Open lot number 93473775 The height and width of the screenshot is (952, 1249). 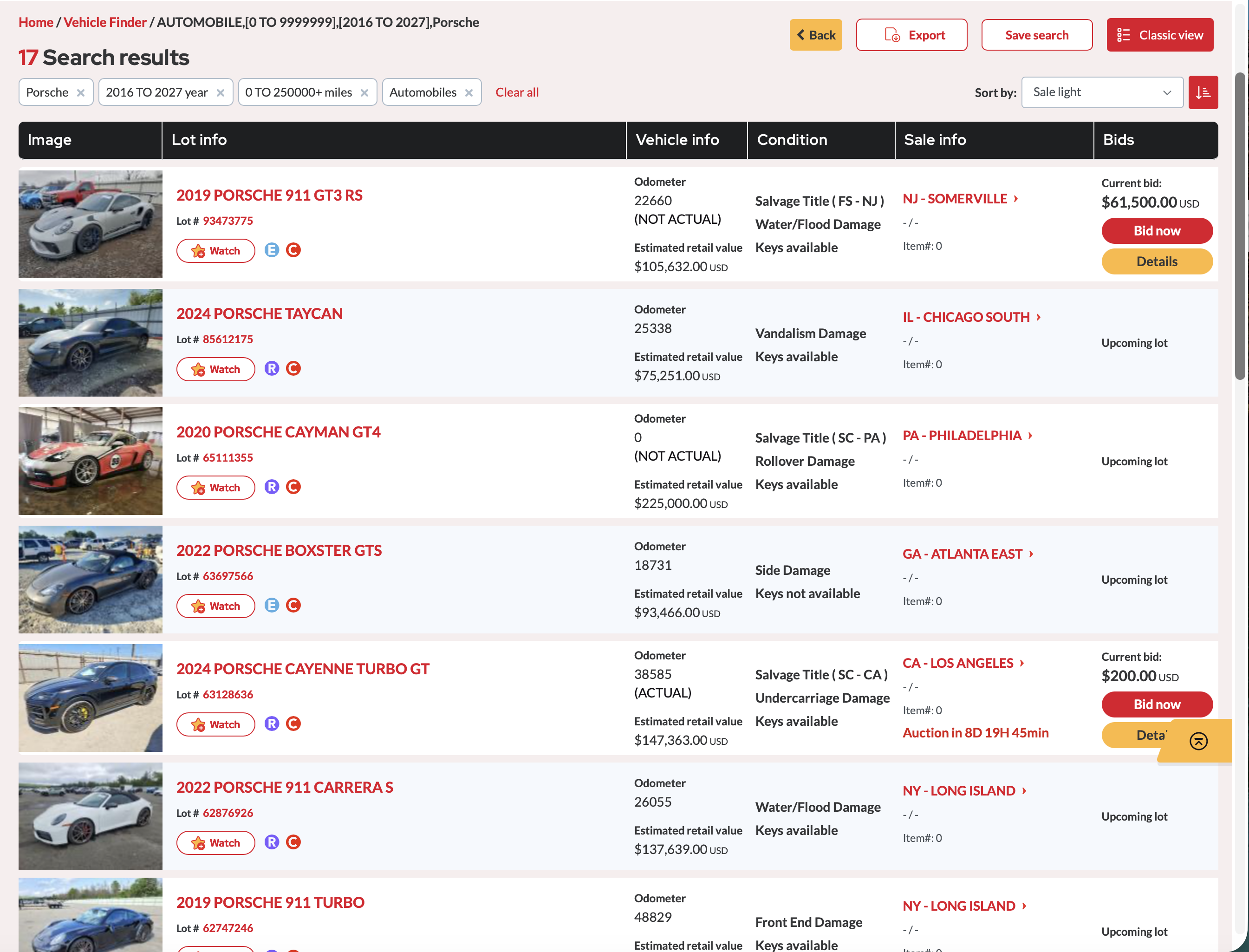(228, 221)
